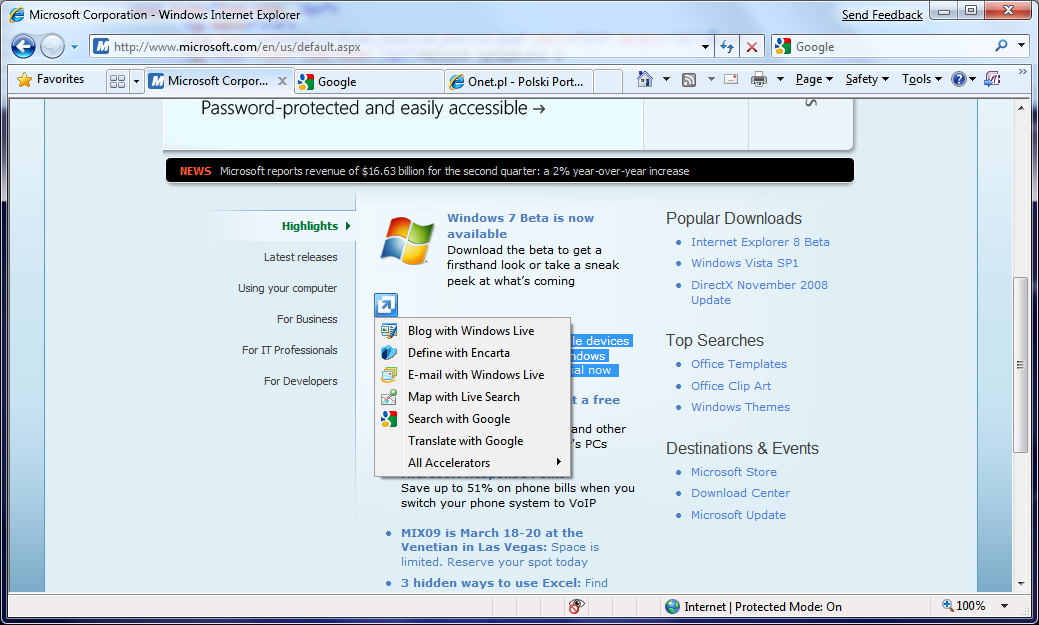Image resolution: width=1039 pixels, height=625 pixels.
Task: Click the Windows logo image
Action: click(x=407, y=240)
